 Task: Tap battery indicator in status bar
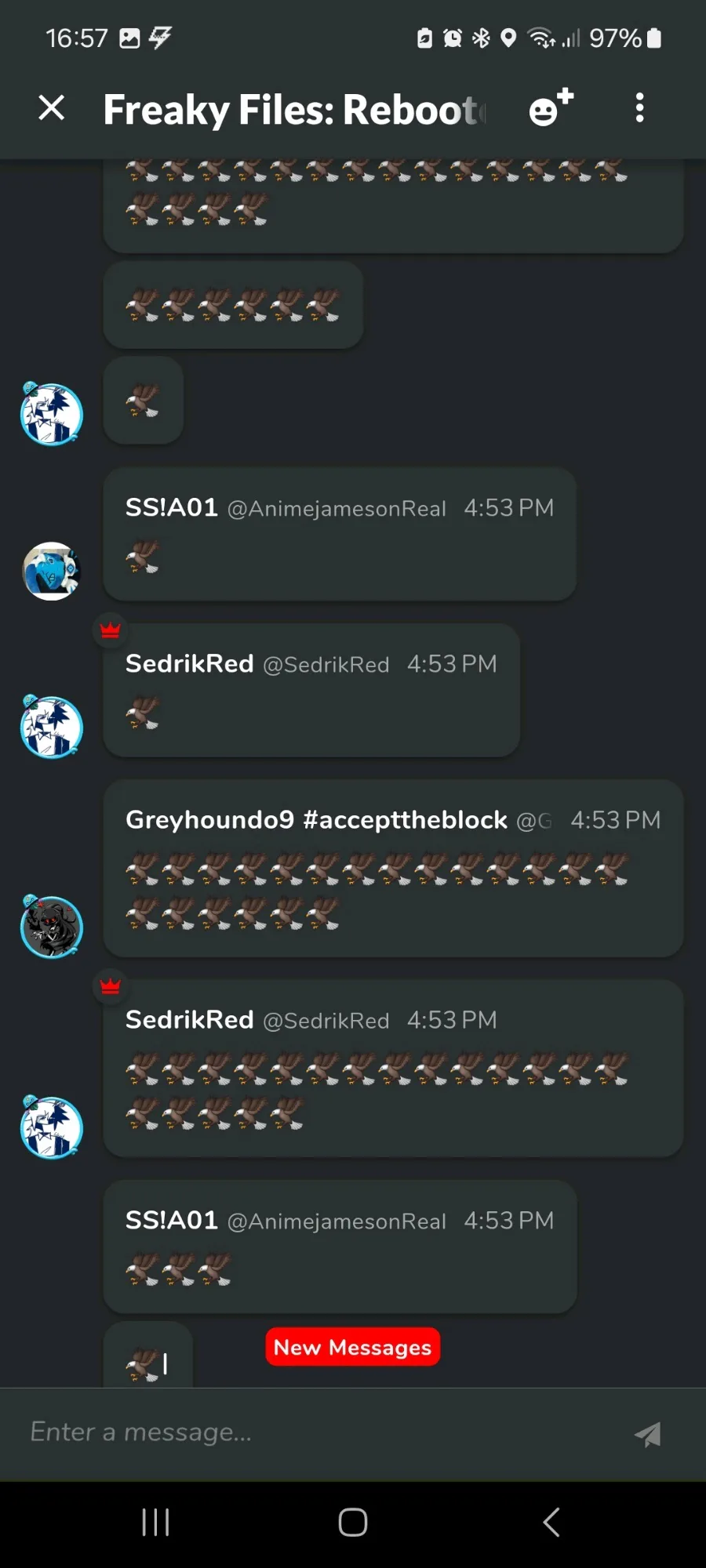[x=654, y=38]
